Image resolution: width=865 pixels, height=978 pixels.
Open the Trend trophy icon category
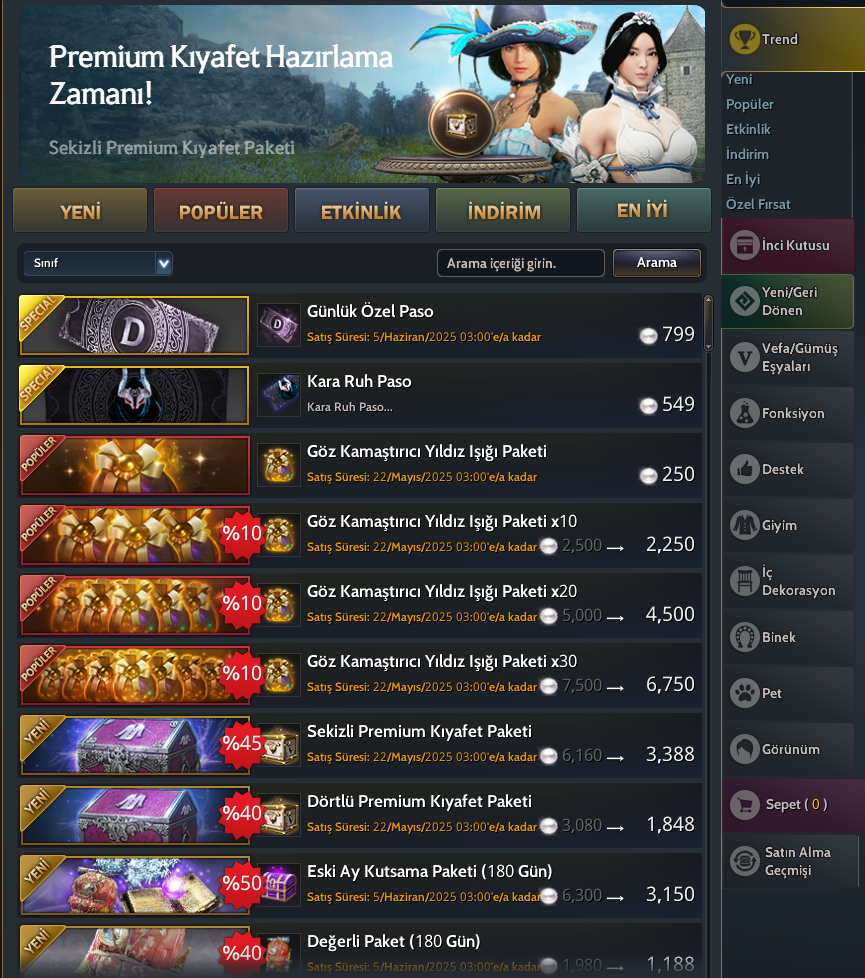[744, 39]
